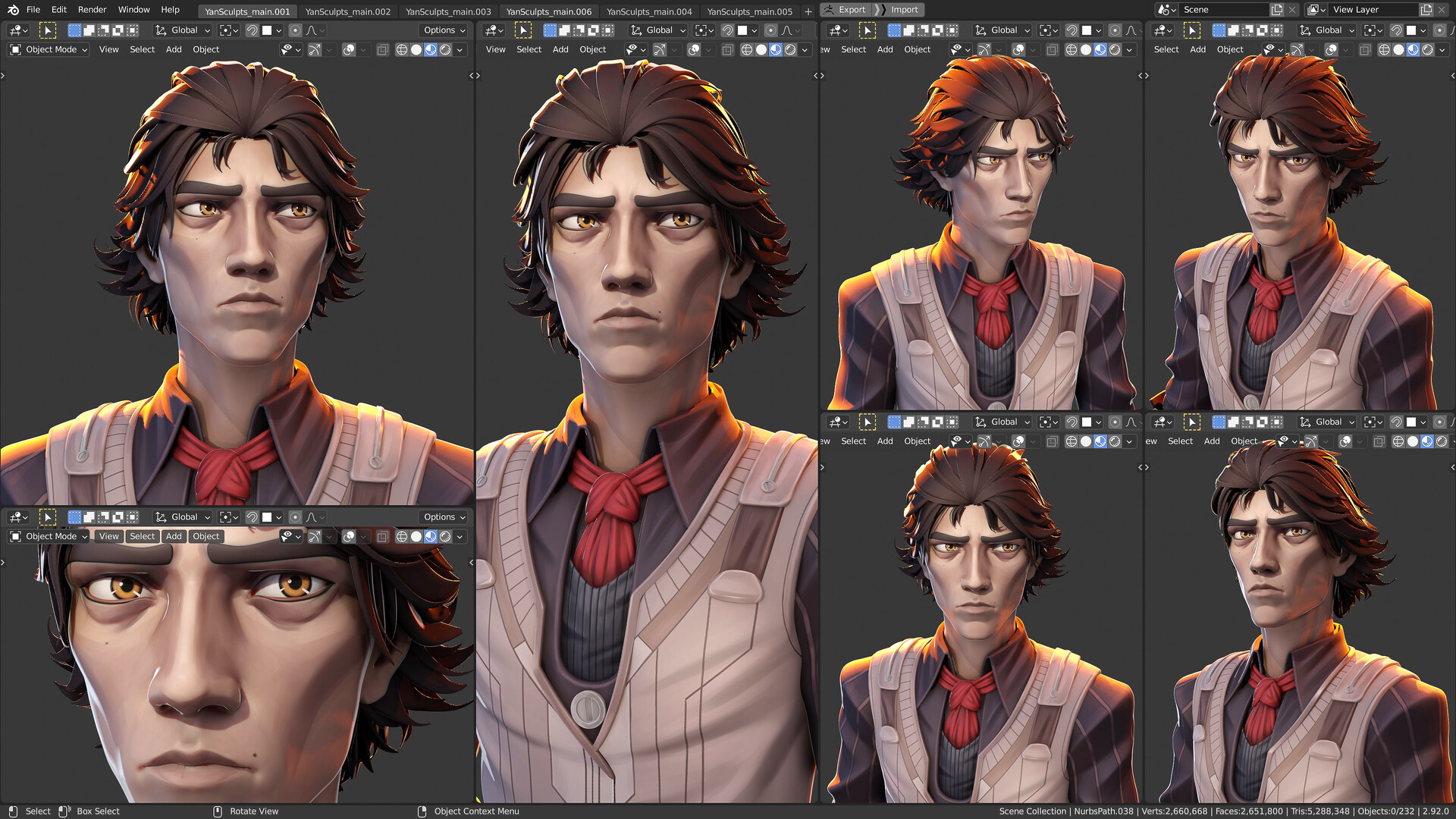Switch to the YanSculpts_main.005 workspace tab
The width and height of the screenshot is (1456, 819).
[750, 11]
